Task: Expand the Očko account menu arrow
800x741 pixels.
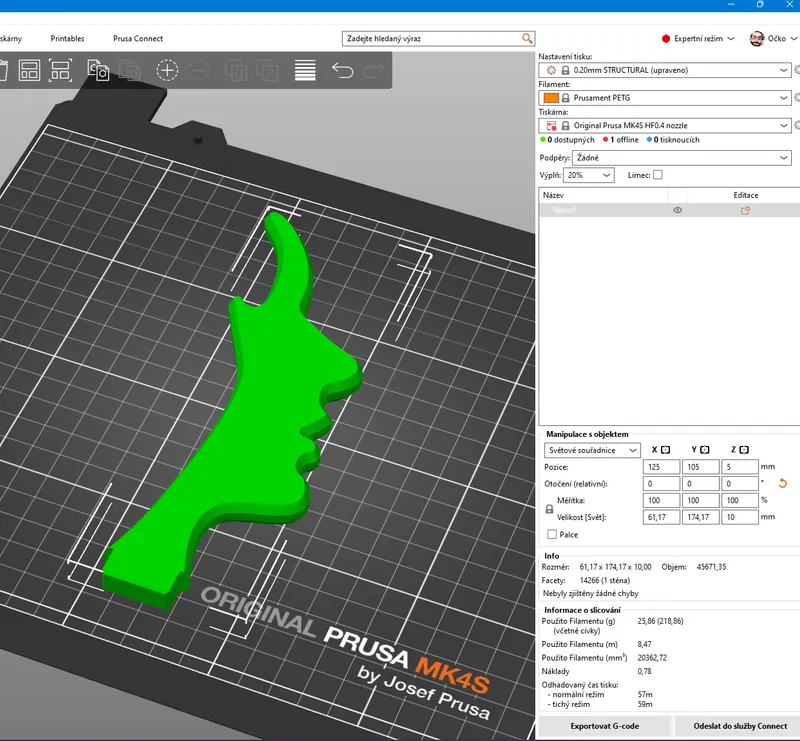Action: [793, 39]
